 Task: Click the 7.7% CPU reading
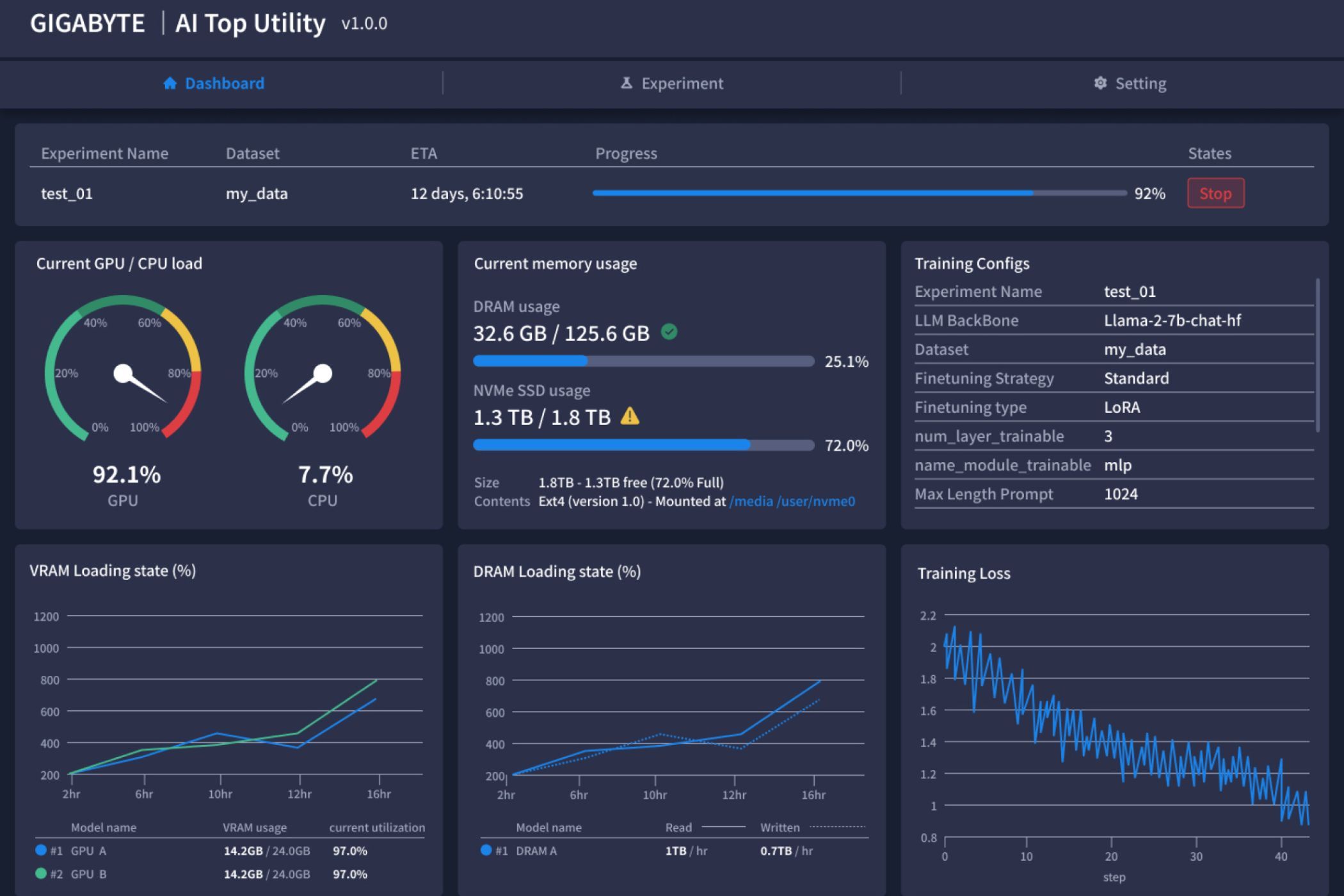coord(325,474)
